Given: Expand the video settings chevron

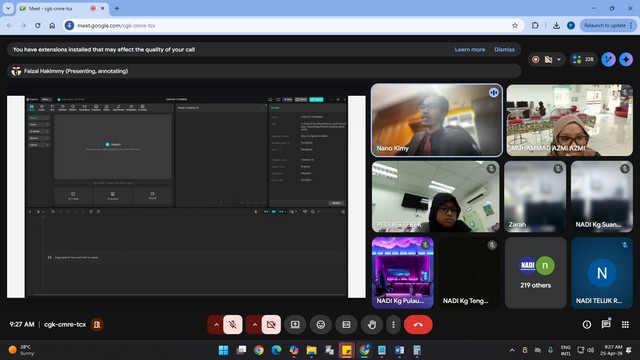Looking at the screenshot, I should pyautogui.click(x=254, y=324).
